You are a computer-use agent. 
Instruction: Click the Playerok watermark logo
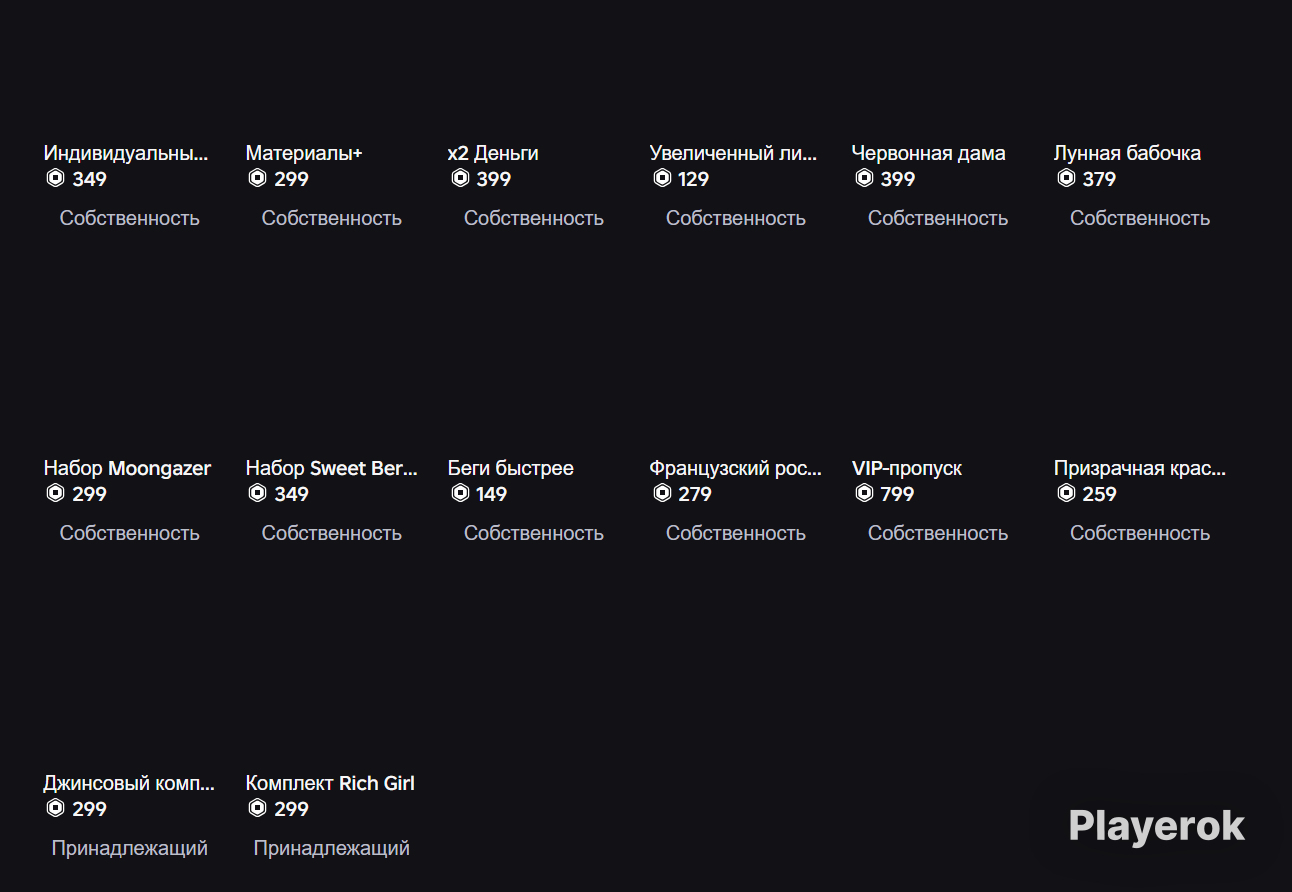point(1157,827)
